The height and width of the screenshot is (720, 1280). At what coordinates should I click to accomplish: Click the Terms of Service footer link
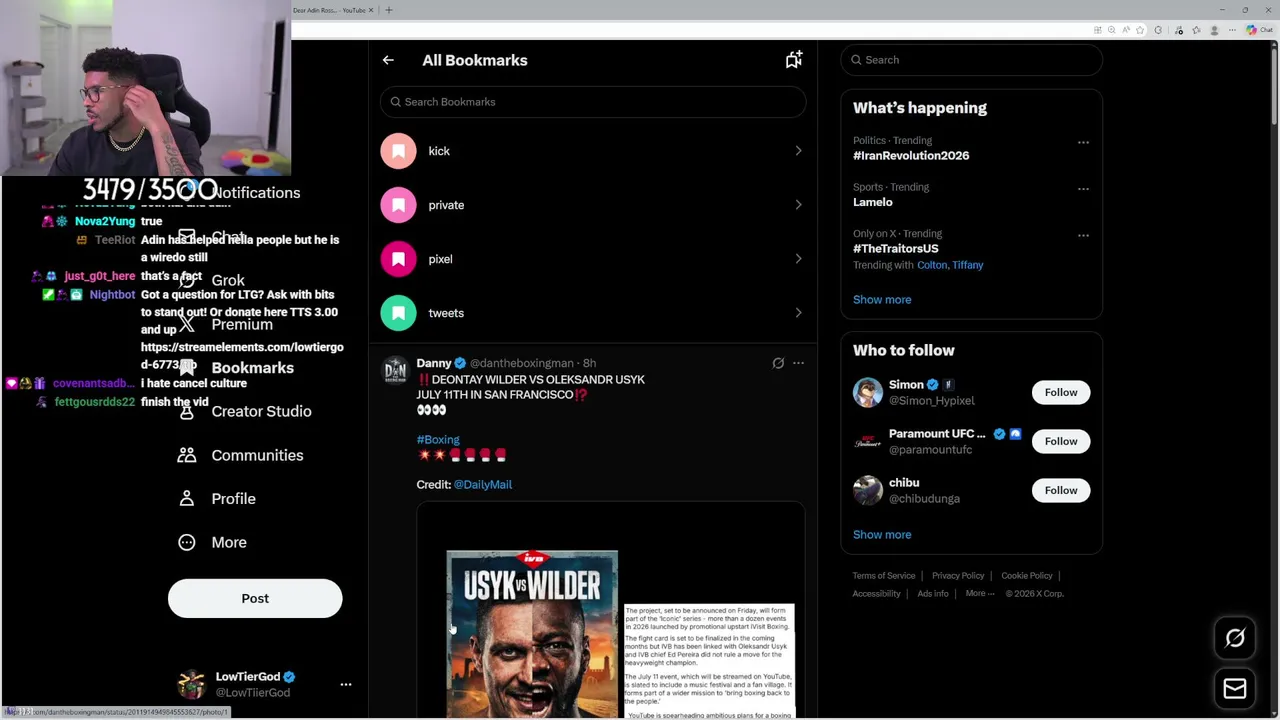(x=884, y=576)
